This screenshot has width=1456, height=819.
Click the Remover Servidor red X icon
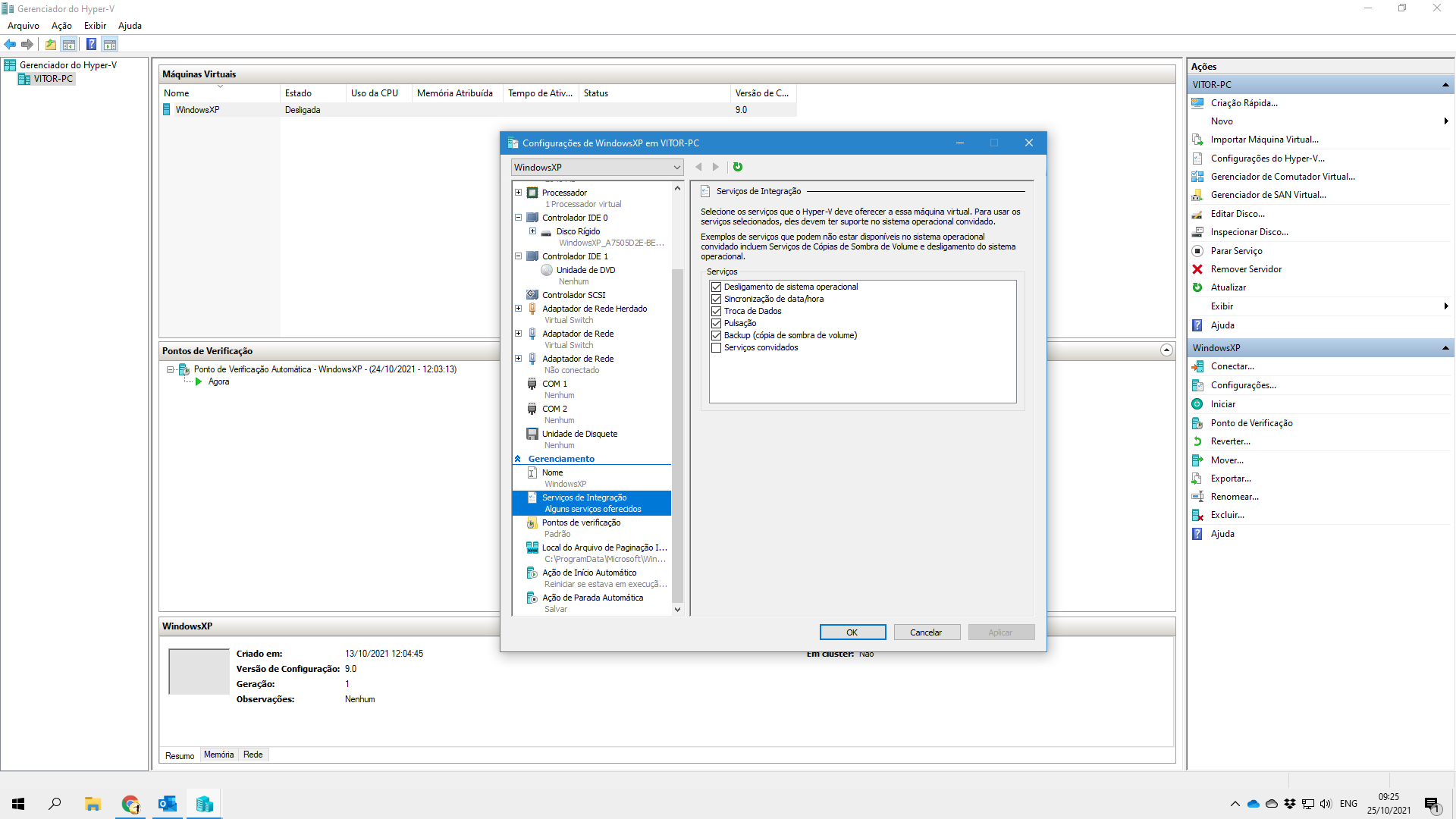click(1197, 269)
